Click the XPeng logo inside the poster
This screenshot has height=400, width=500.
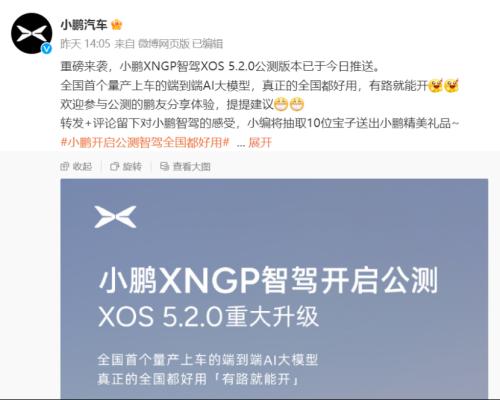point(115,217)
